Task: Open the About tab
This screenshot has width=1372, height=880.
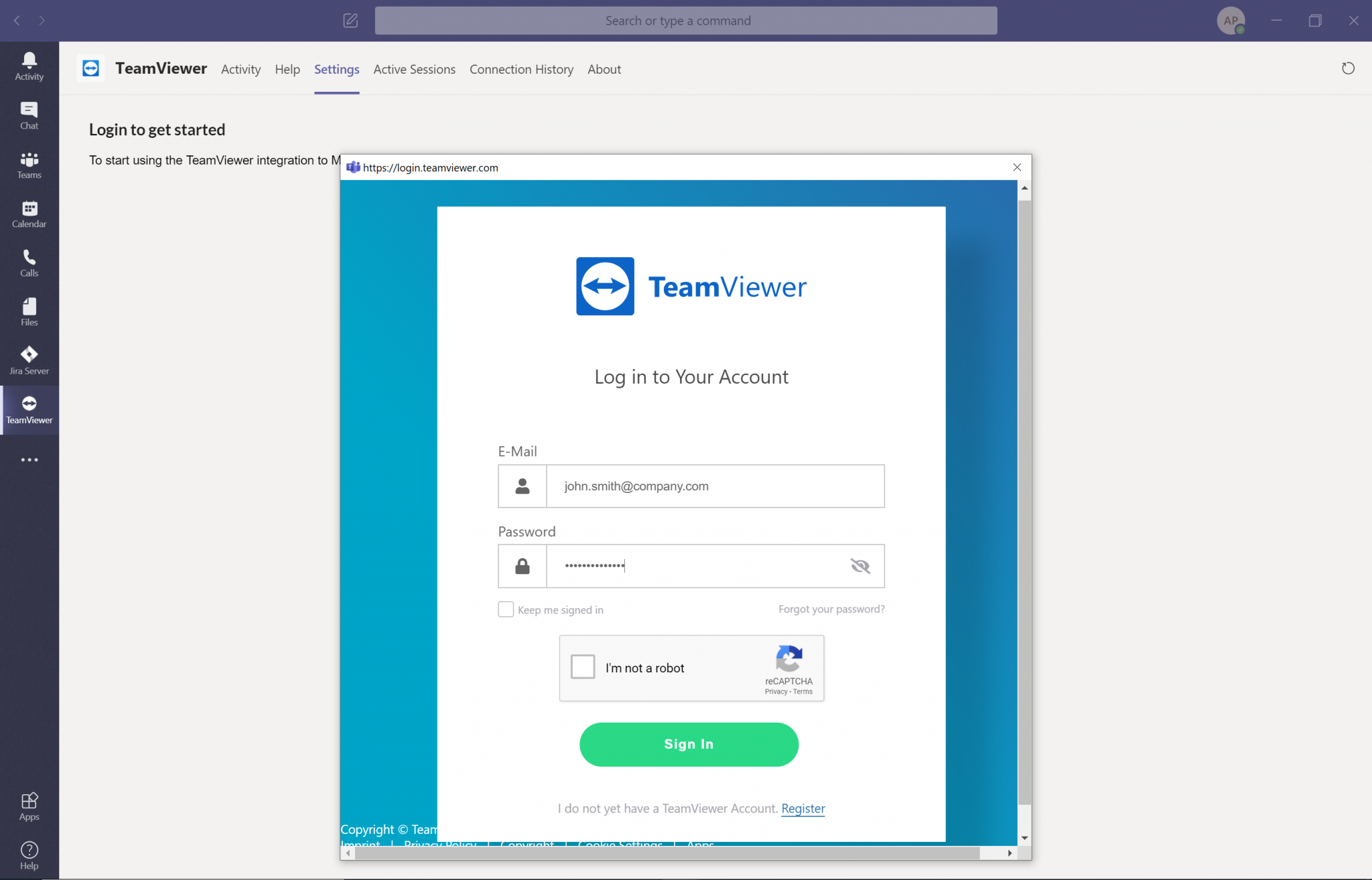Action: pos(604,69)
